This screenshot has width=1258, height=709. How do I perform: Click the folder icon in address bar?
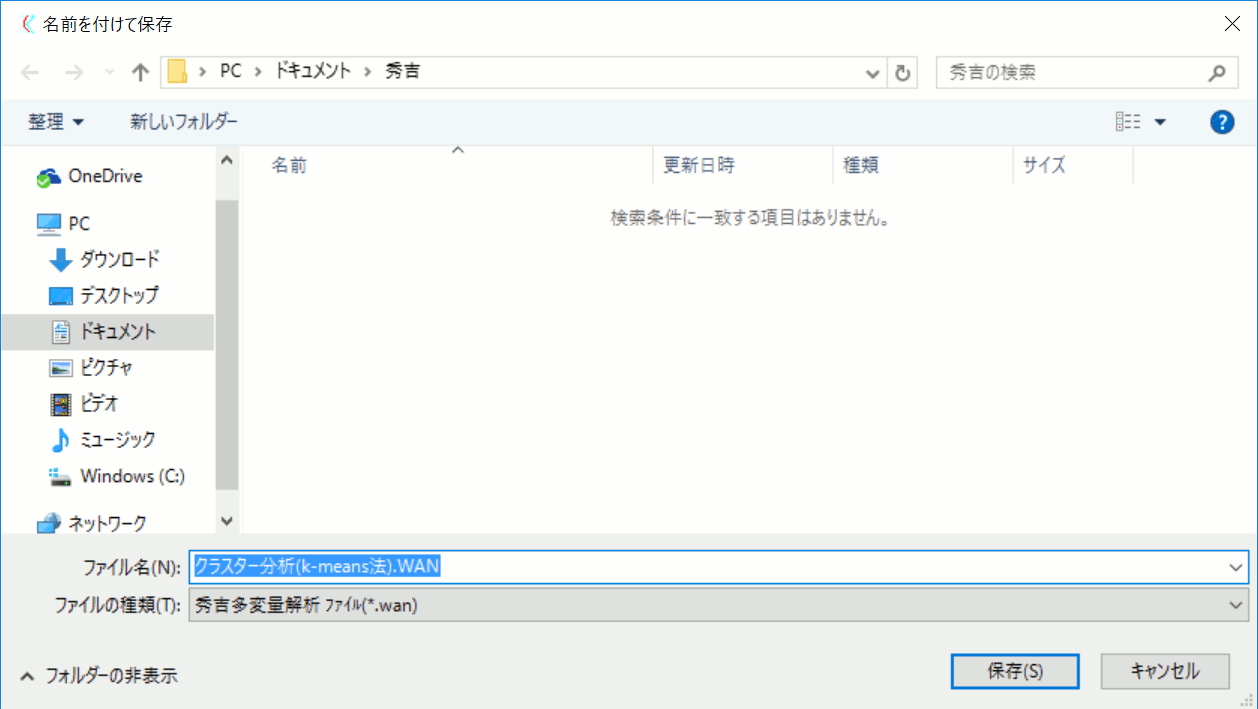click(178, 72)
